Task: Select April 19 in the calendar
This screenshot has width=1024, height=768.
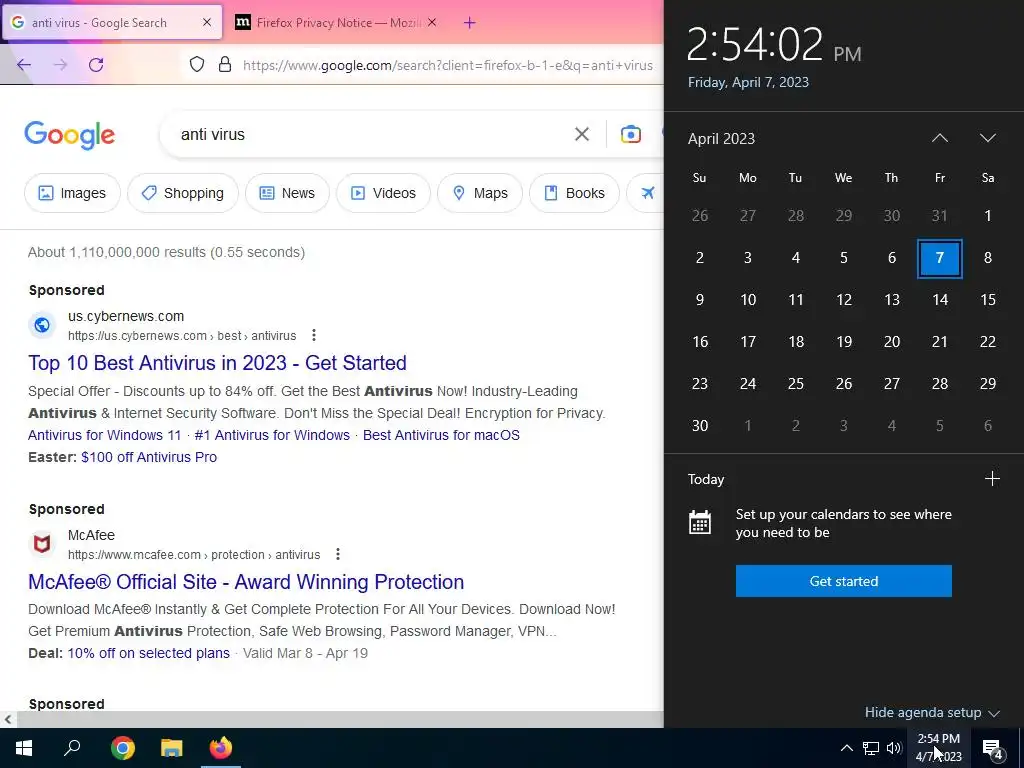Action: (843, 342)
